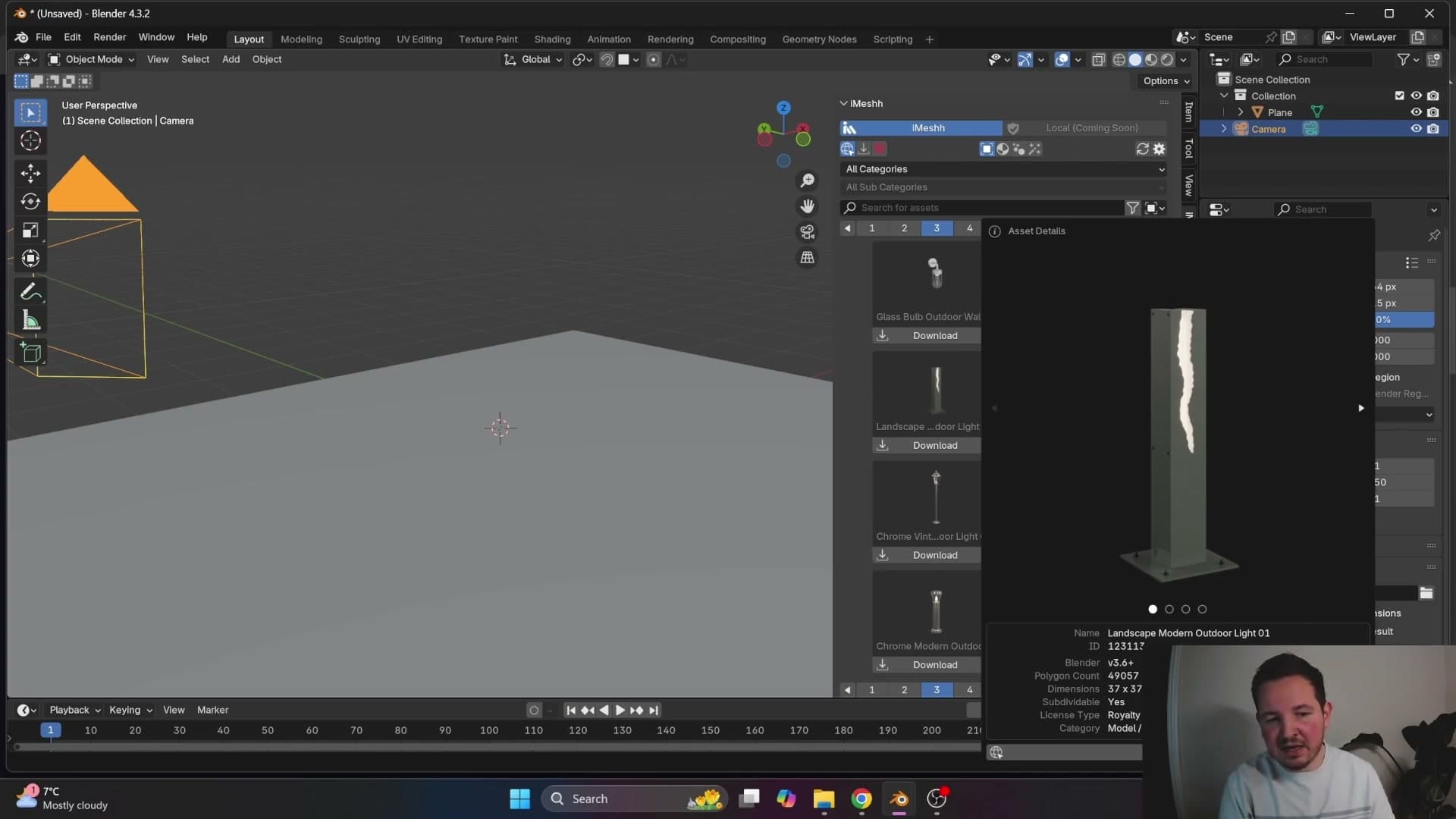Screen dimensions: 1456x819
Task: Toggle camera view icon in viewport
Action: [808, 232]
